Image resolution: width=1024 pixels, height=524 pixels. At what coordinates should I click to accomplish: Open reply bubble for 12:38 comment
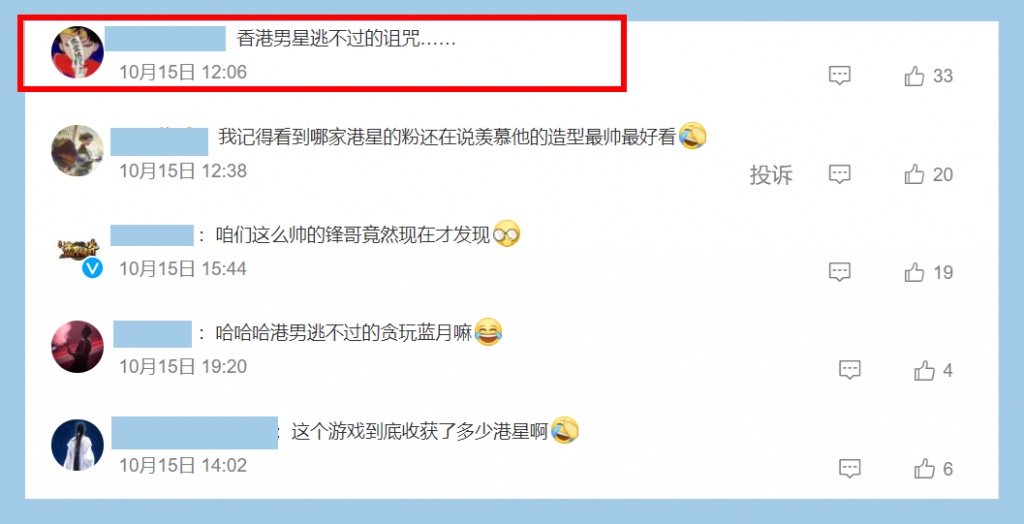point(839,174)
